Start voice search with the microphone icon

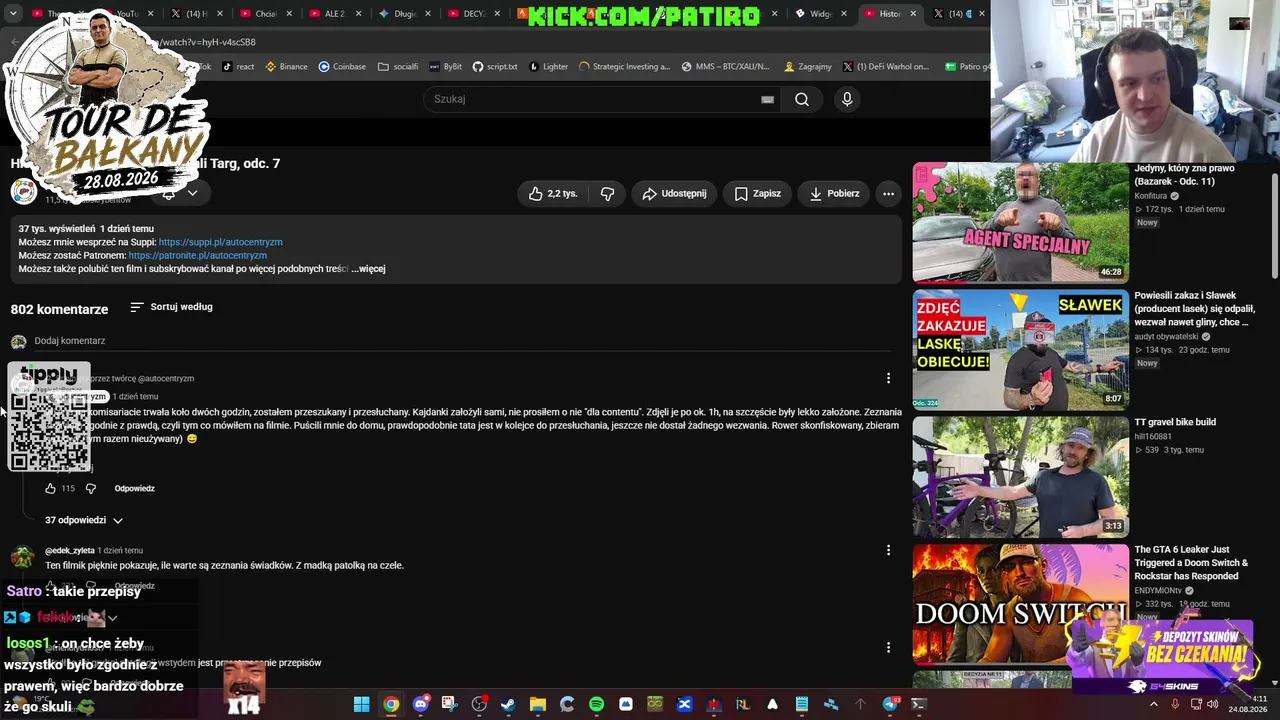(x=847, y=99)
